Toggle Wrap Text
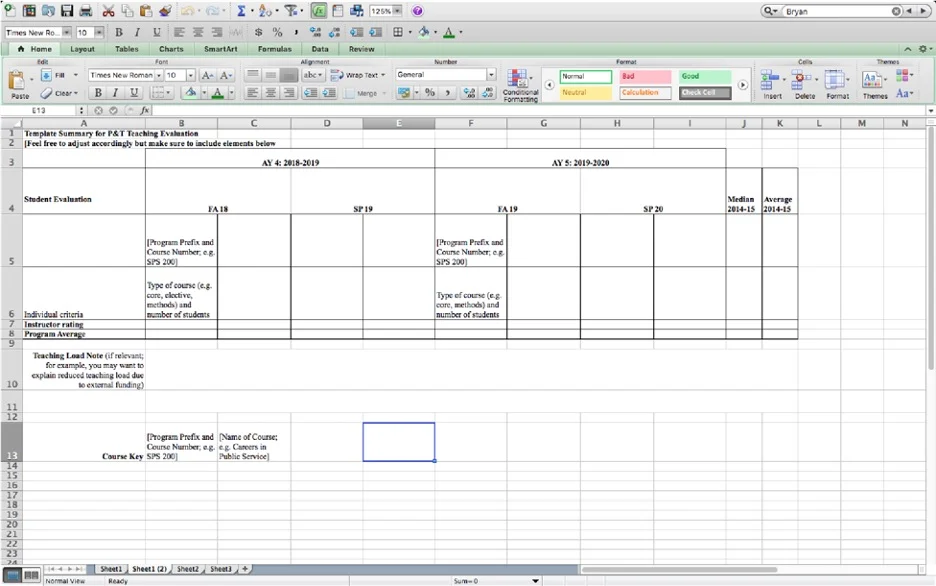 point(358,75)
